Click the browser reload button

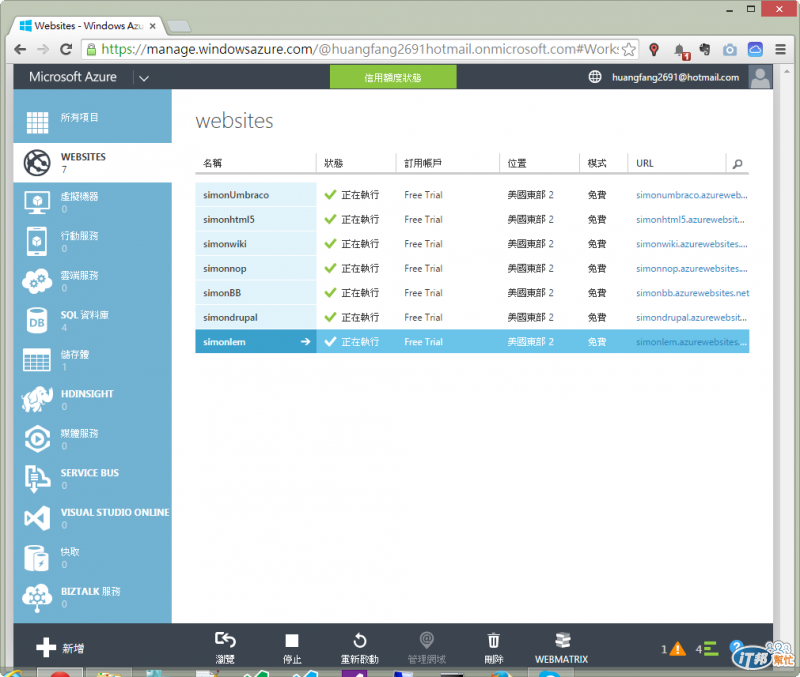(66, 49)
